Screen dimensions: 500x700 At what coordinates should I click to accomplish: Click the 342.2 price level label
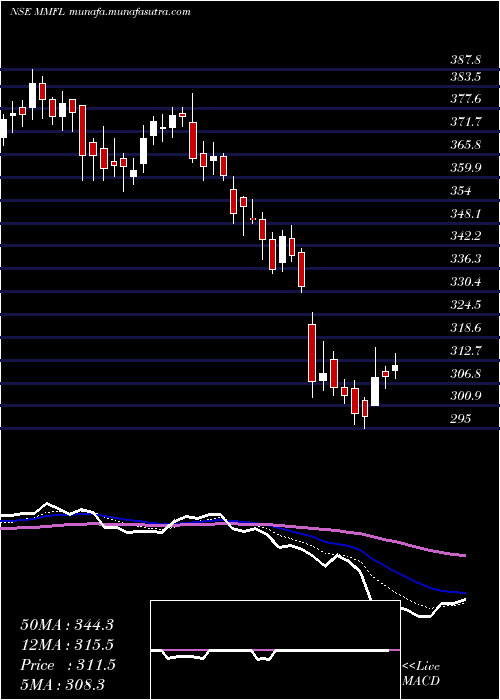tap(464, 236)
